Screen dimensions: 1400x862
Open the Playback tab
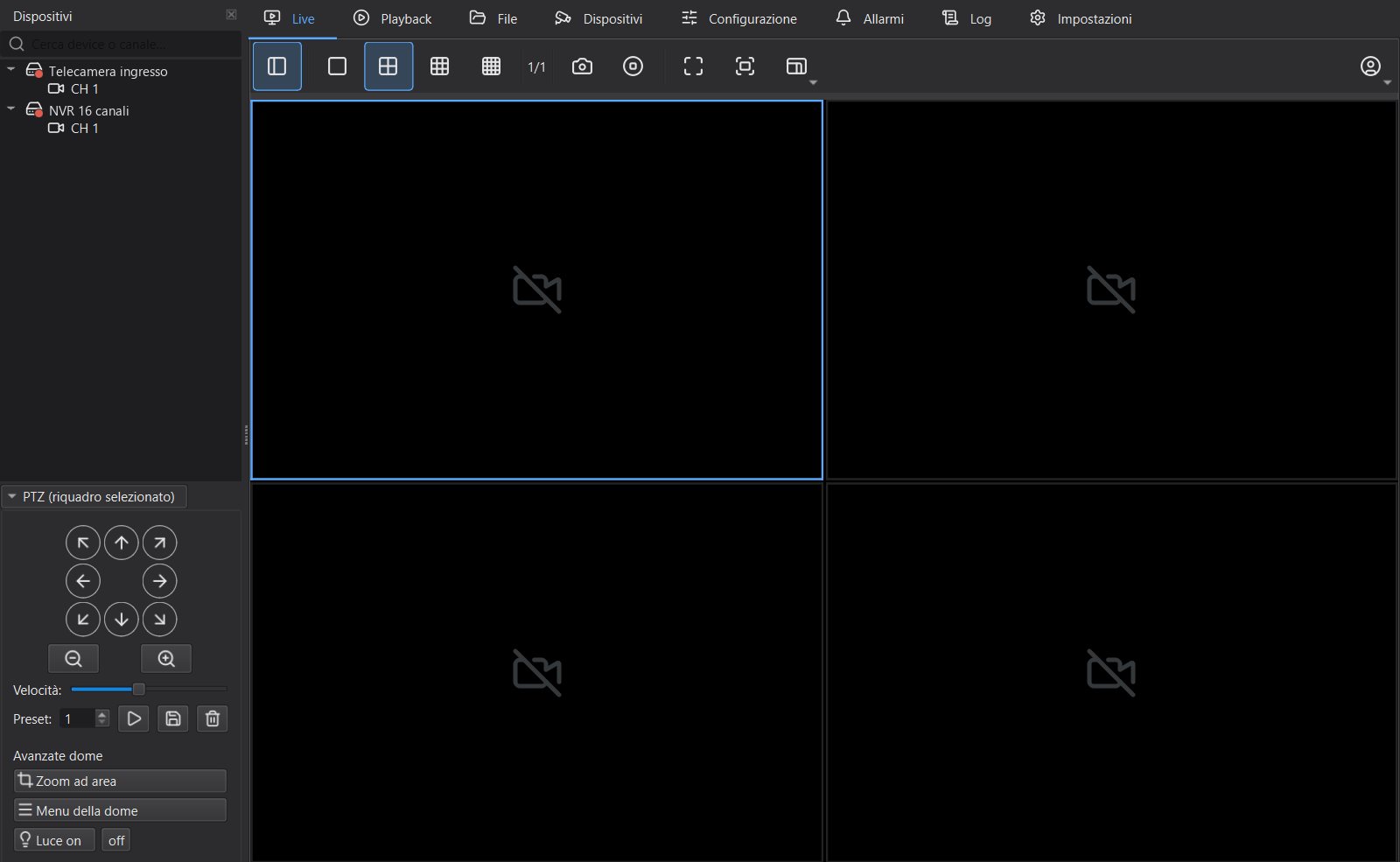[x=392, y=18]
